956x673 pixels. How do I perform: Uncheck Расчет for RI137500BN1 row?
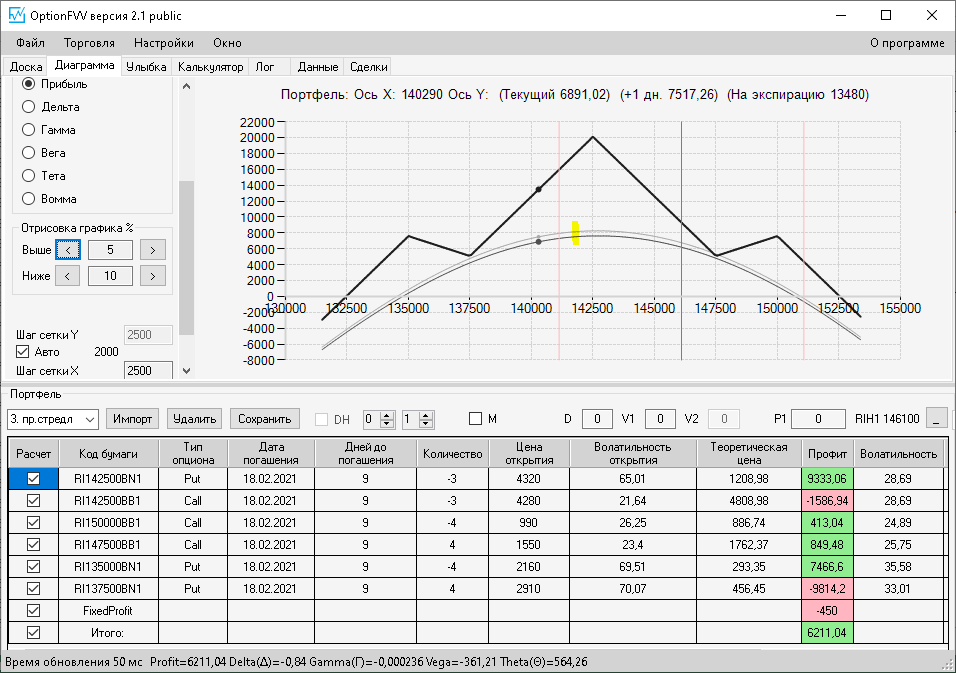click(x=34, y=588)
